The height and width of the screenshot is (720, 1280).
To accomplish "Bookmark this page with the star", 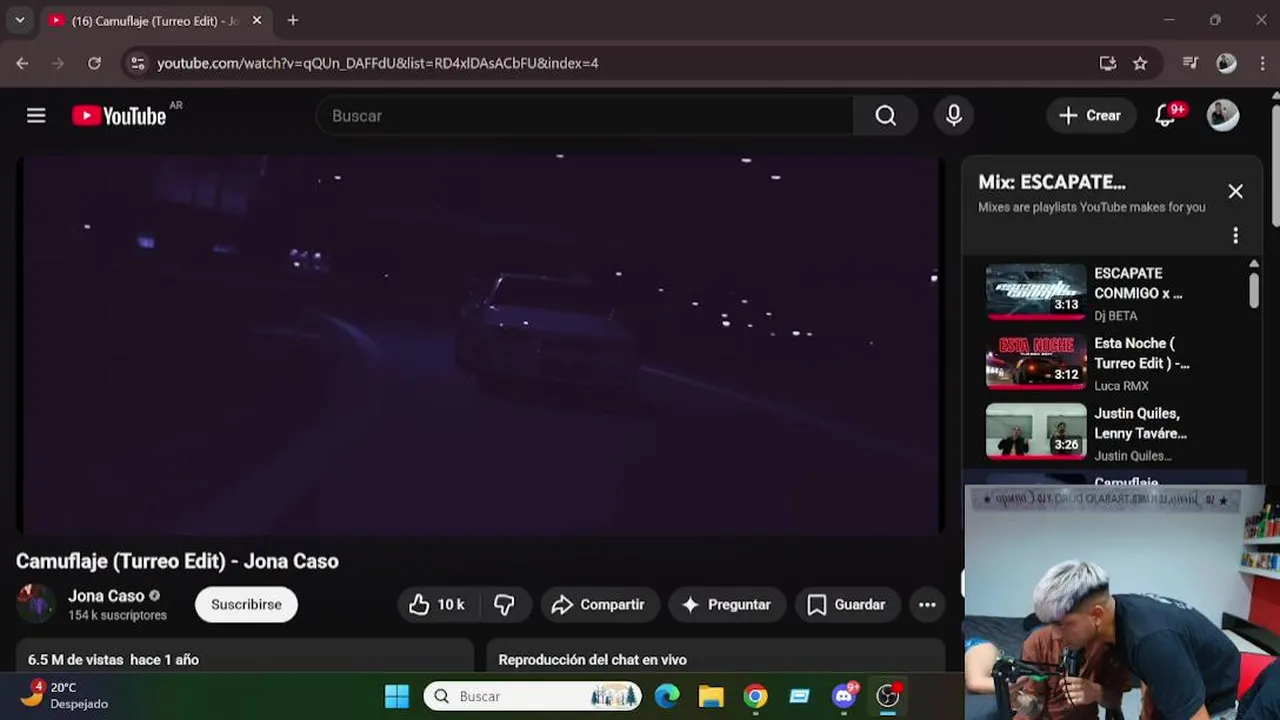I will pyautogui.click(x=1140, y=63).
